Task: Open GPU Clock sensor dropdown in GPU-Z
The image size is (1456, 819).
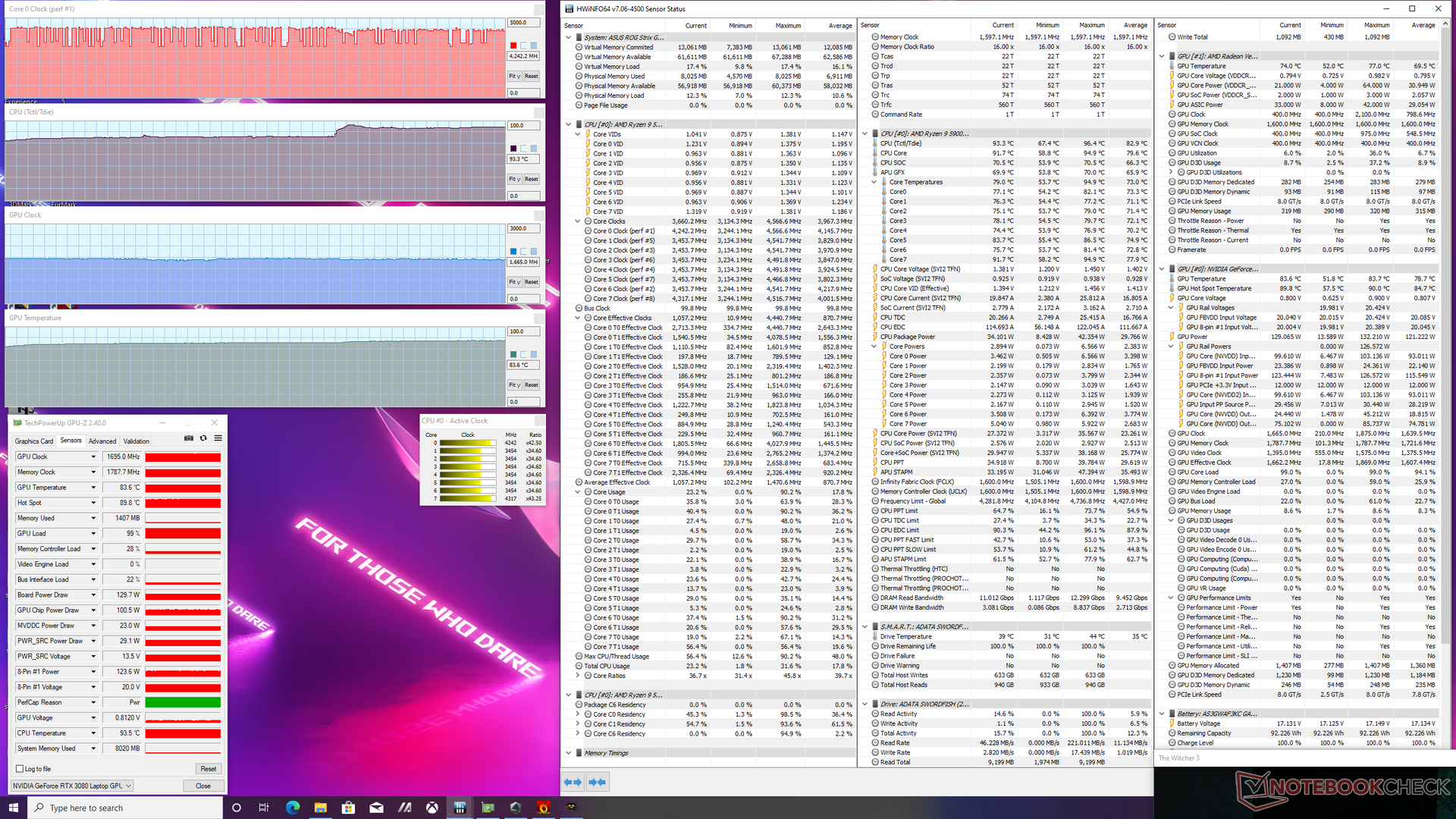Action: (93, 457)
